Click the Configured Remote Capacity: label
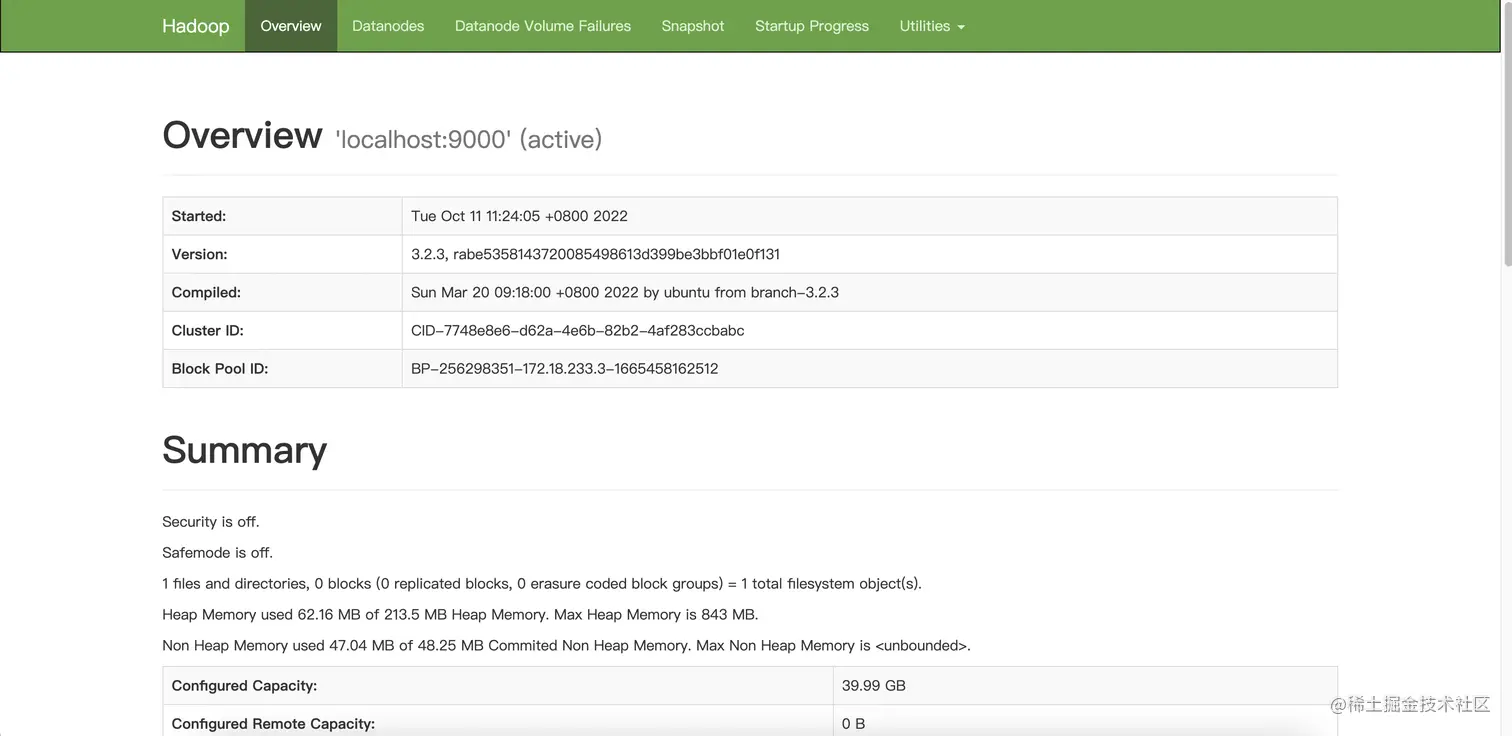Screen dimensions: 1512x736 coord(273,724)
